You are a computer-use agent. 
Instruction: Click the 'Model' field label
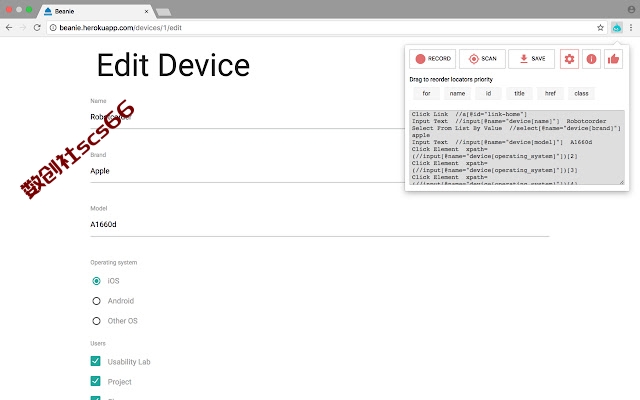tap(98, 208)
